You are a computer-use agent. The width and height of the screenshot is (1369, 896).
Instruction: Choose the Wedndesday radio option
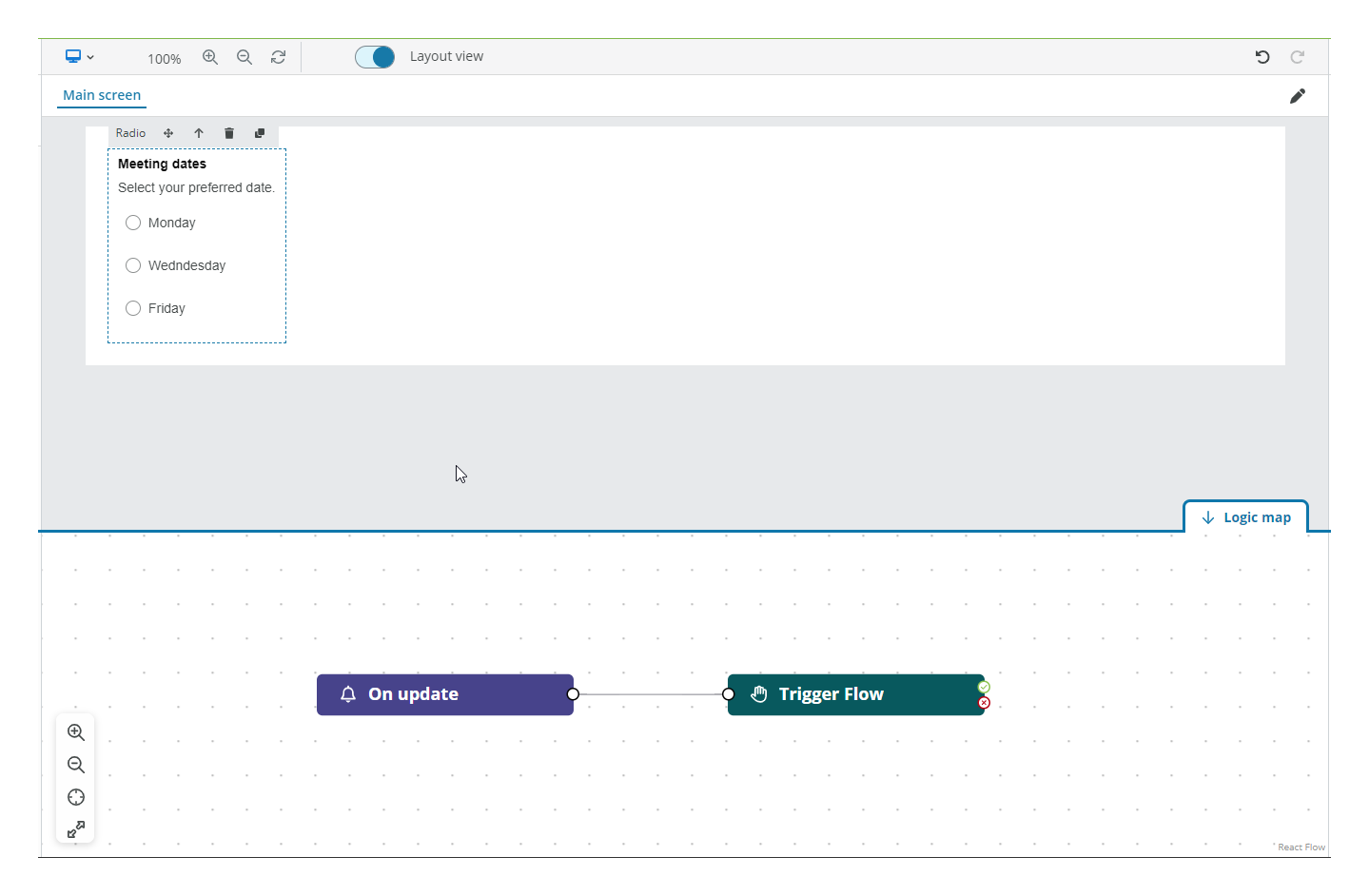(133, 265)
